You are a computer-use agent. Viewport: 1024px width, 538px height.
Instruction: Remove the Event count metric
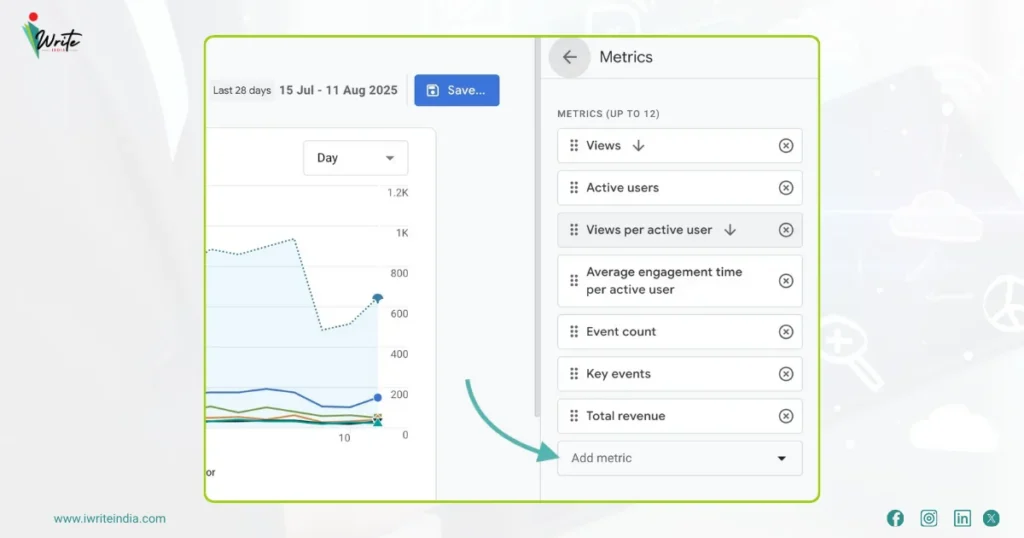point(786,332)
